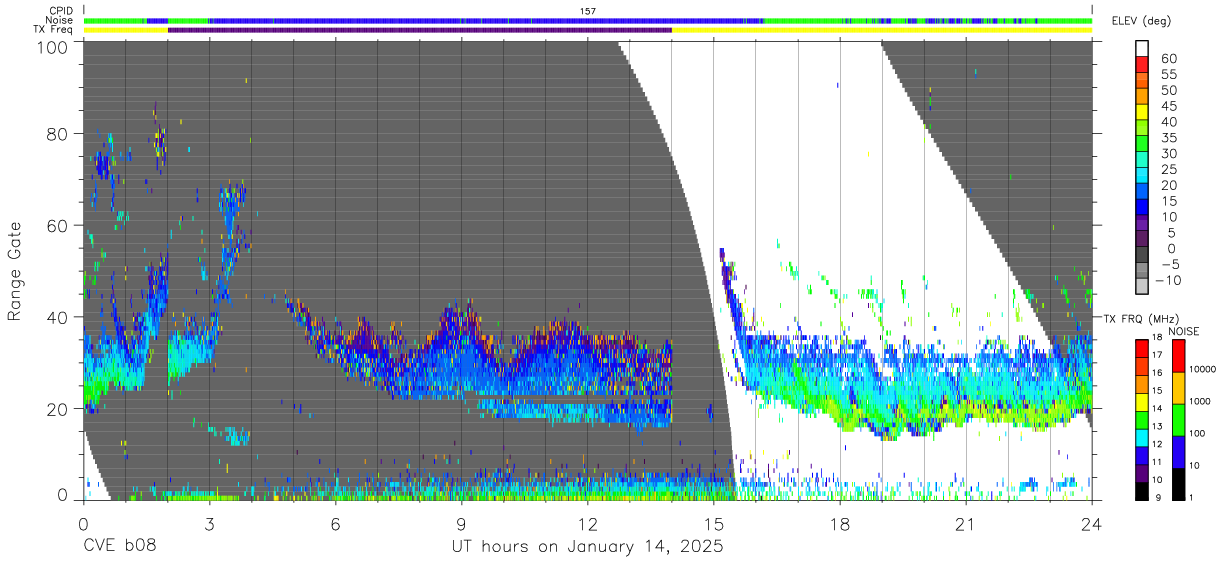Click the '20' tick on the Range Gate axis
The height and width of the screenshot is (567, 1228).
58,409
